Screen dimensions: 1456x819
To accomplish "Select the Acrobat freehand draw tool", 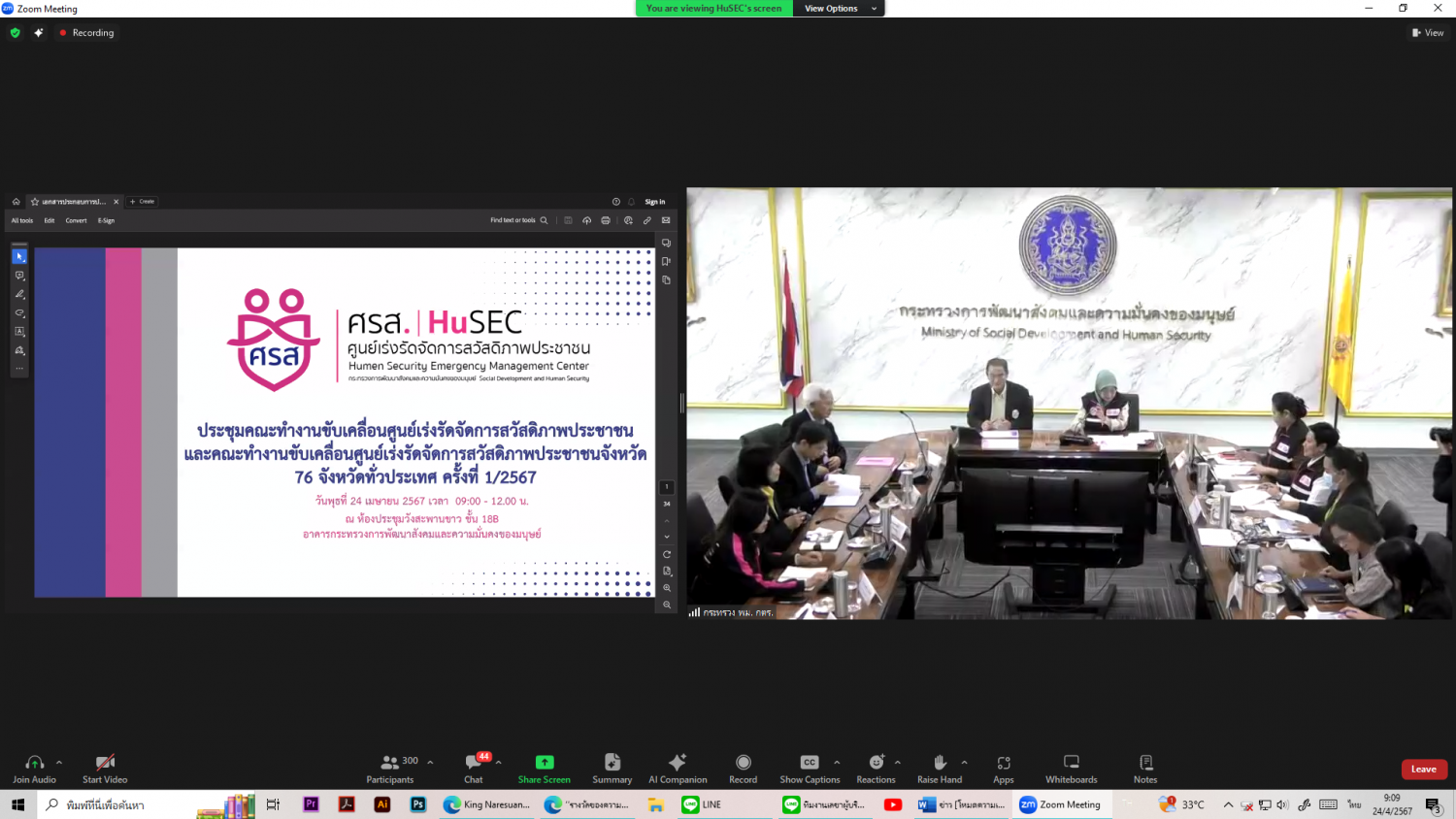I will 19,313.
